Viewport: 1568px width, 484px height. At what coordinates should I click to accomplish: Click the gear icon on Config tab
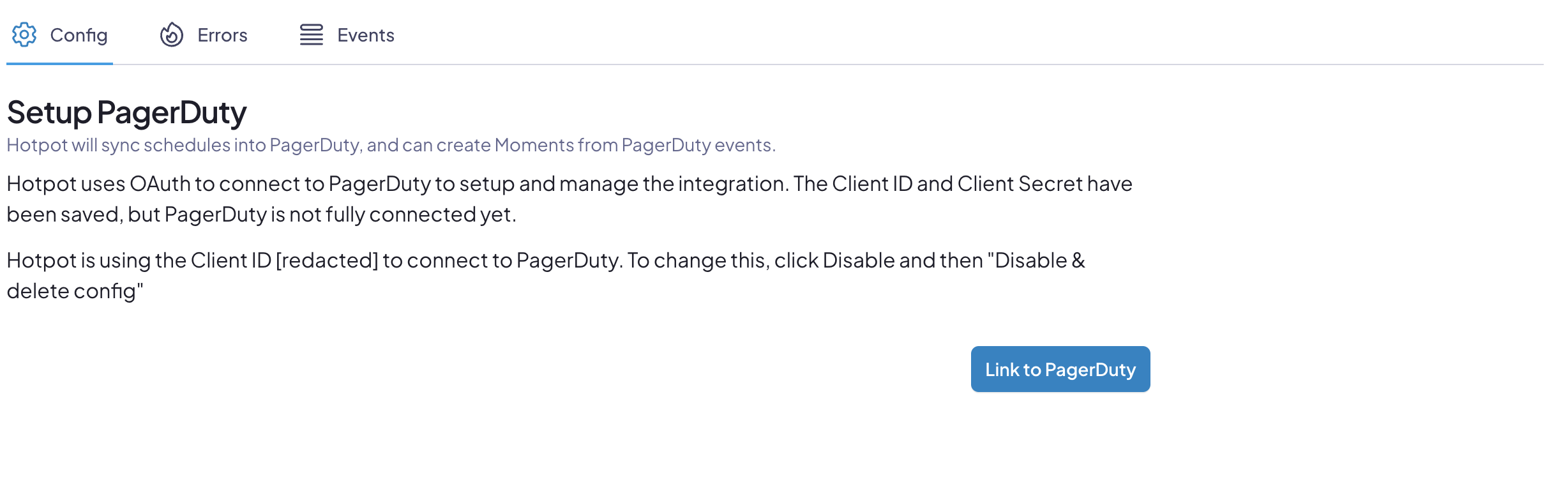pos(24,34)
